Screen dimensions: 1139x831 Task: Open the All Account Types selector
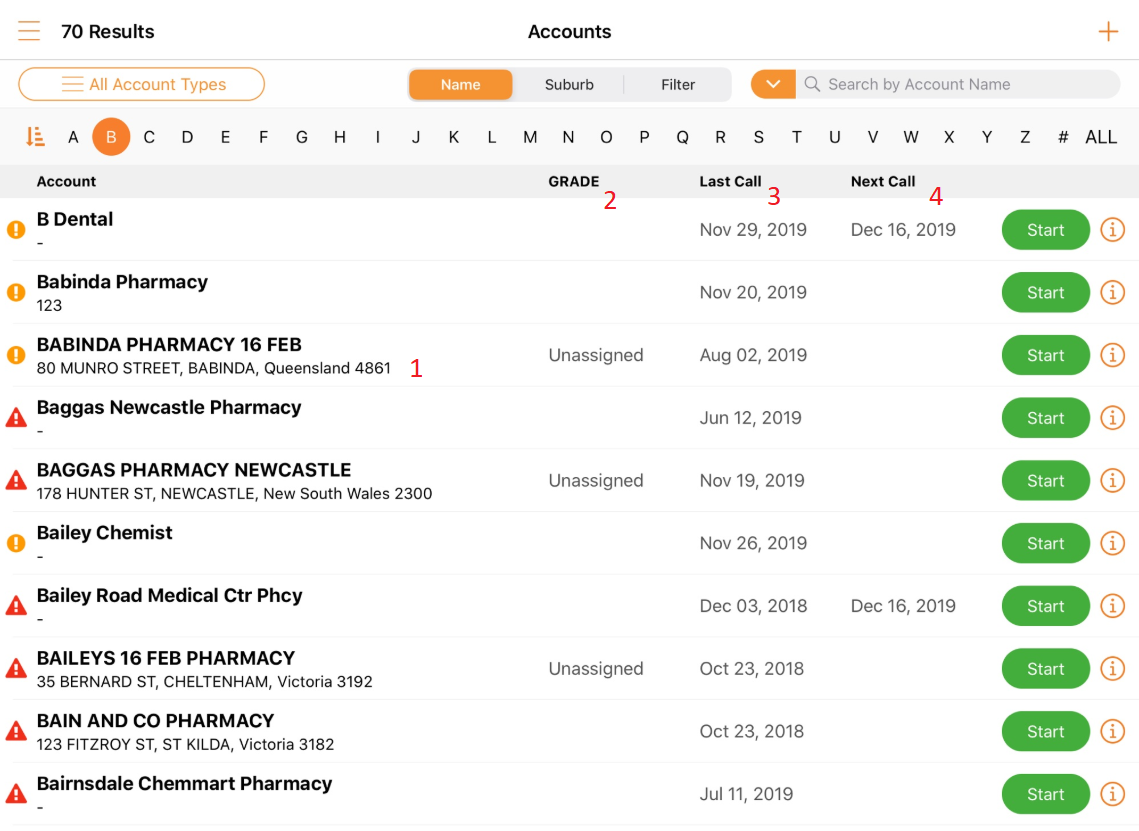pos(142,84)
